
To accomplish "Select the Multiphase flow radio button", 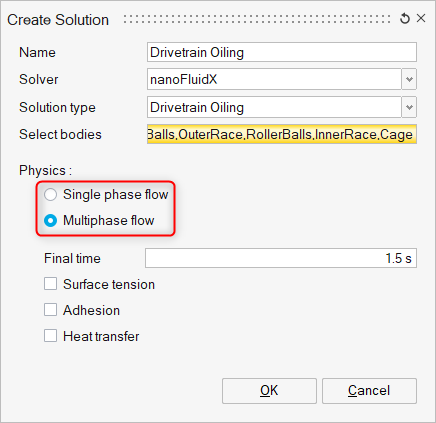I will pos(51,221).
